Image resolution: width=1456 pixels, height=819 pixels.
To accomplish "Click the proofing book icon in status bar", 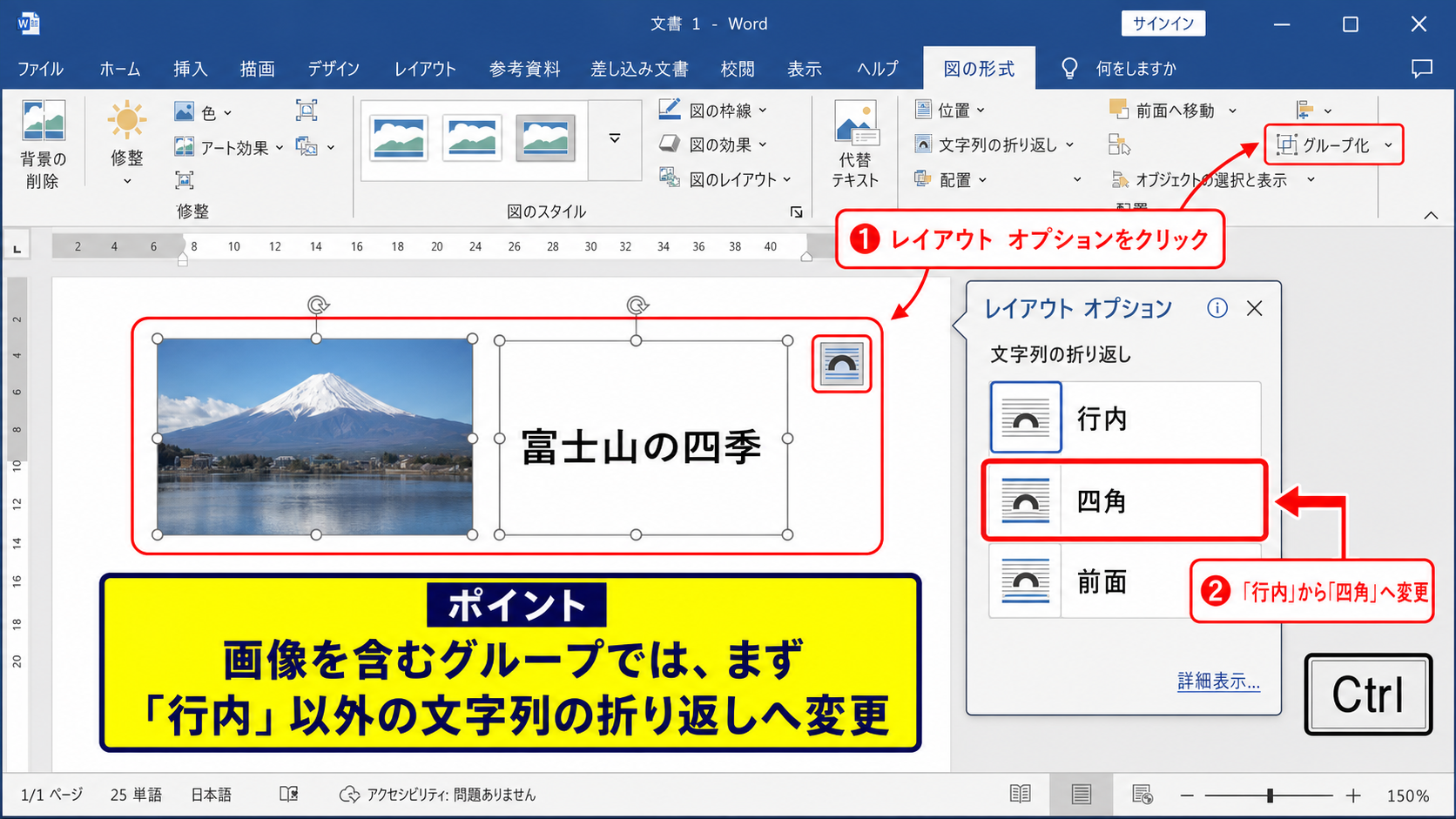I will 289,794.
